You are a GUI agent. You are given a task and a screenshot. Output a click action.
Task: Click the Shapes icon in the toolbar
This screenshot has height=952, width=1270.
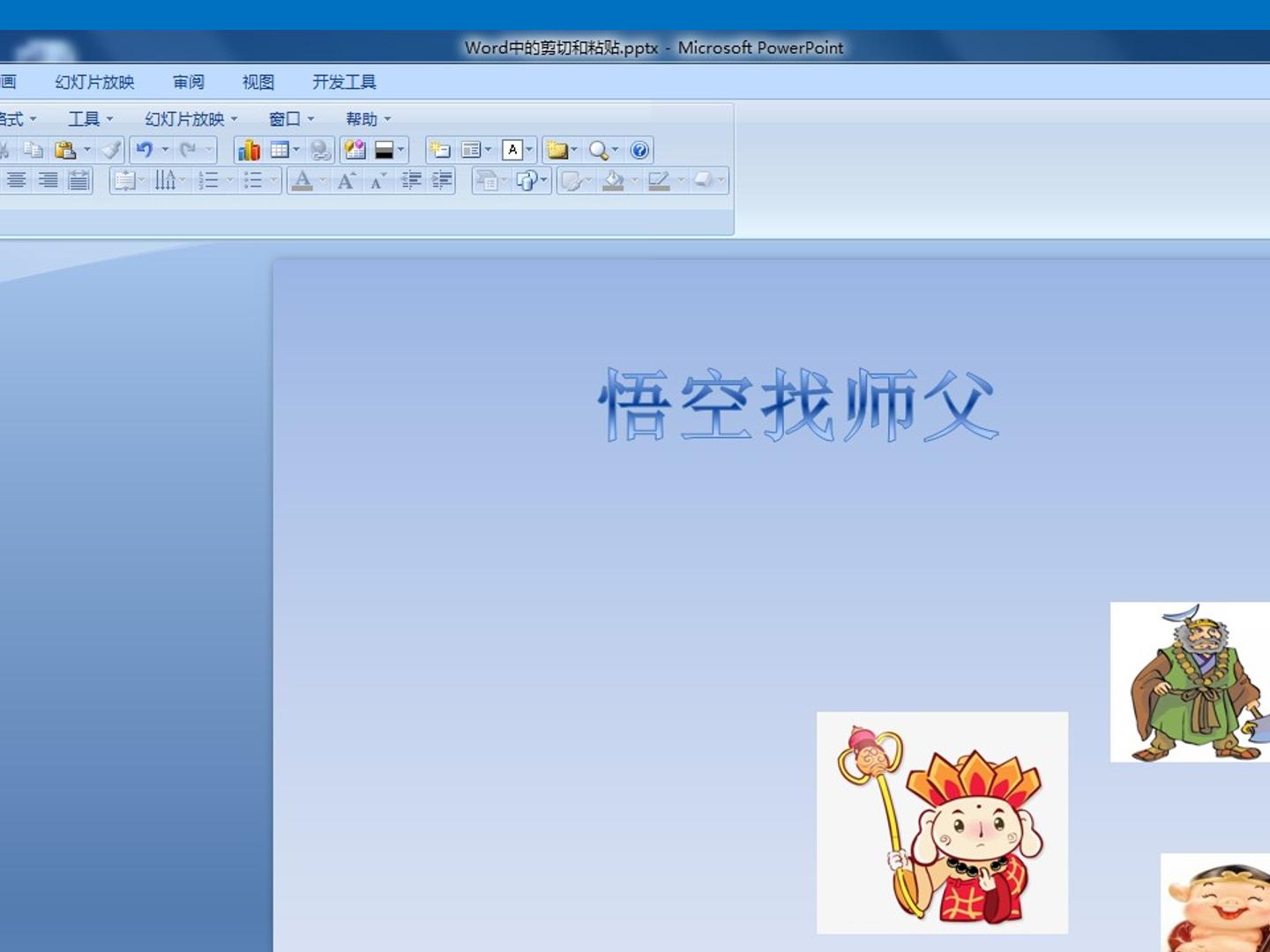(527, 181)
